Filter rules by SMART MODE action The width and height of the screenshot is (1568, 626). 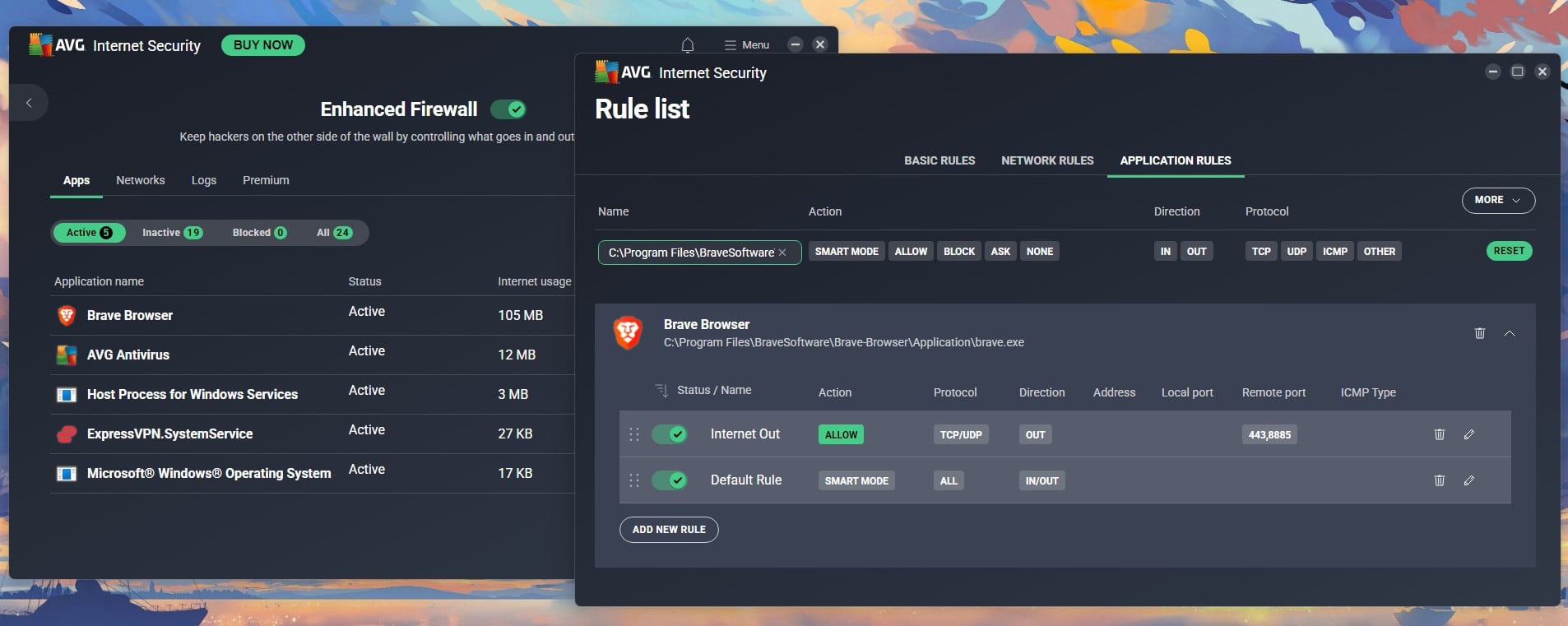pos(847,252)
